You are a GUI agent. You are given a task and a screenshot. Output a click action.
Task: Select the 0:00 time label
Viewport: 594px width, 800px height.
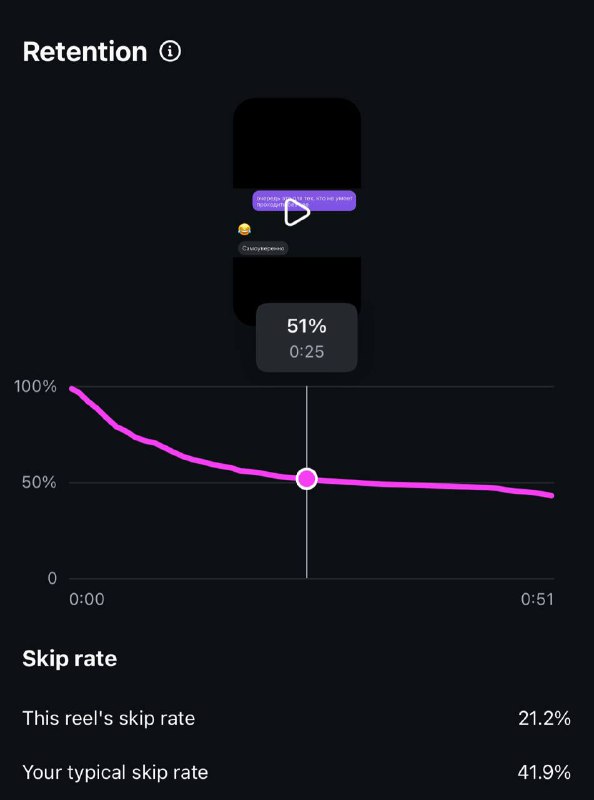tap(87, 599)
